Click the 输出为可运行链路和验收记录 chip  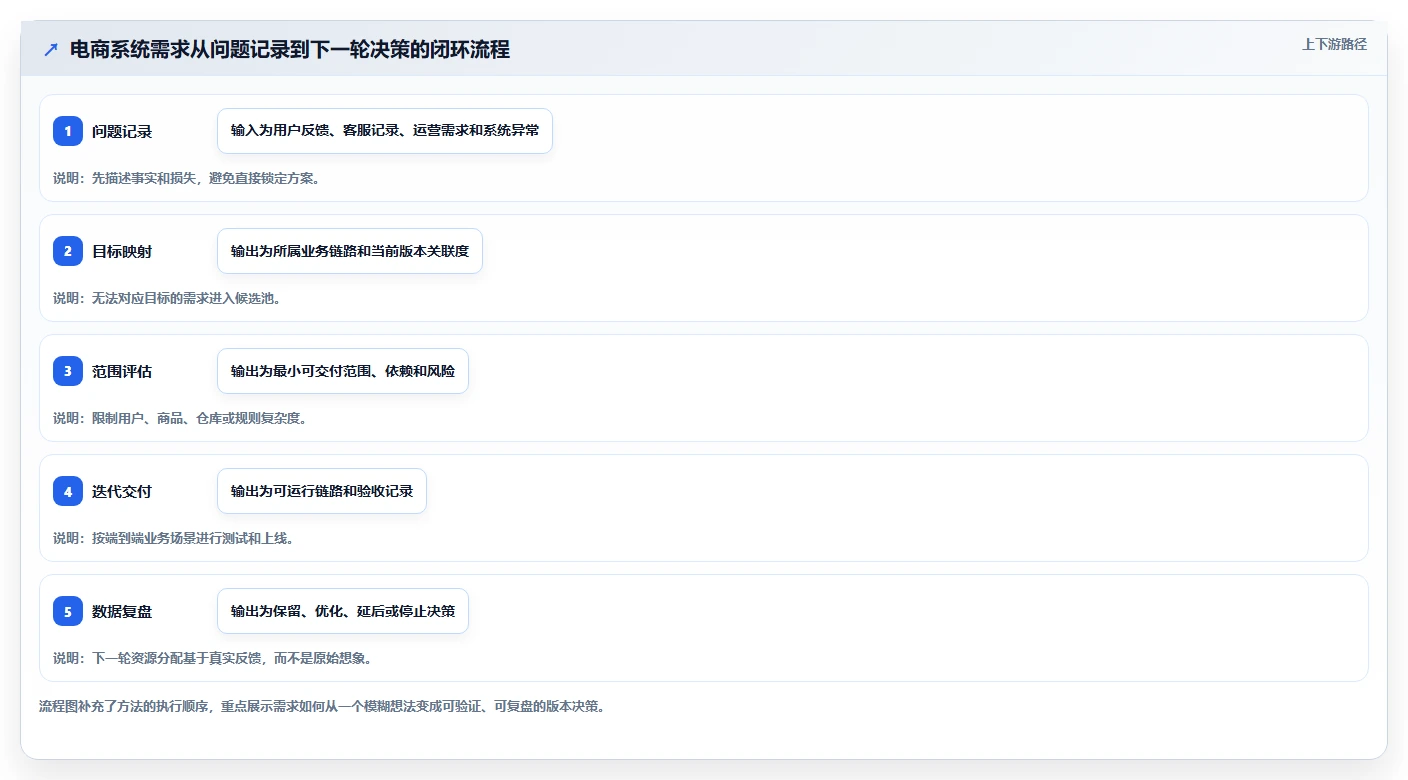point(322,491)
